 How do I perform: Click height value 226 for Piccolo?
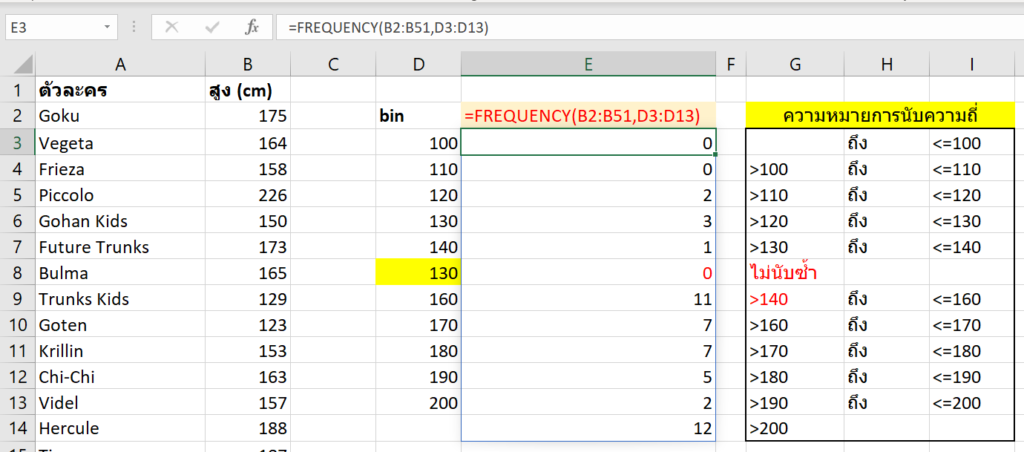[248, 195]
